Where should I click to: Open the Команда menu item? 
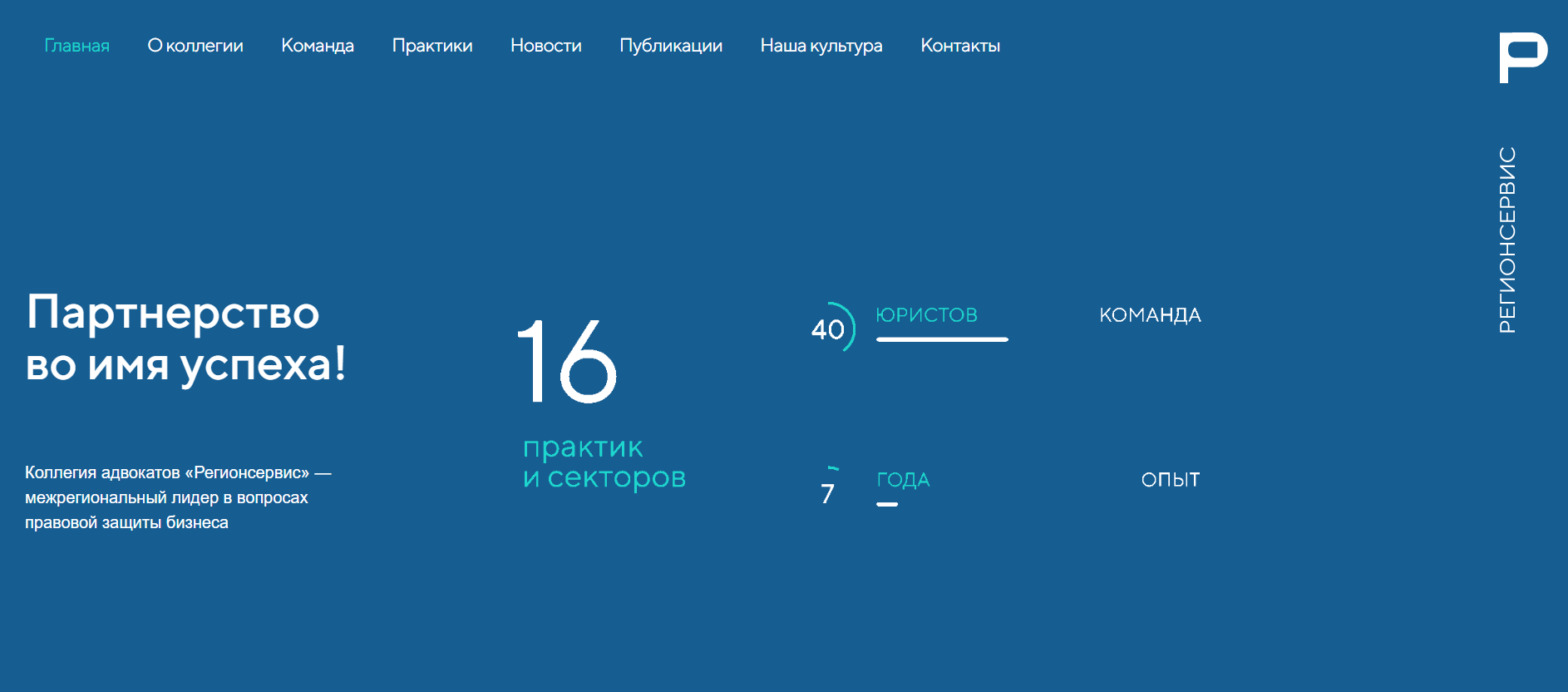click(x=318, y=46)
